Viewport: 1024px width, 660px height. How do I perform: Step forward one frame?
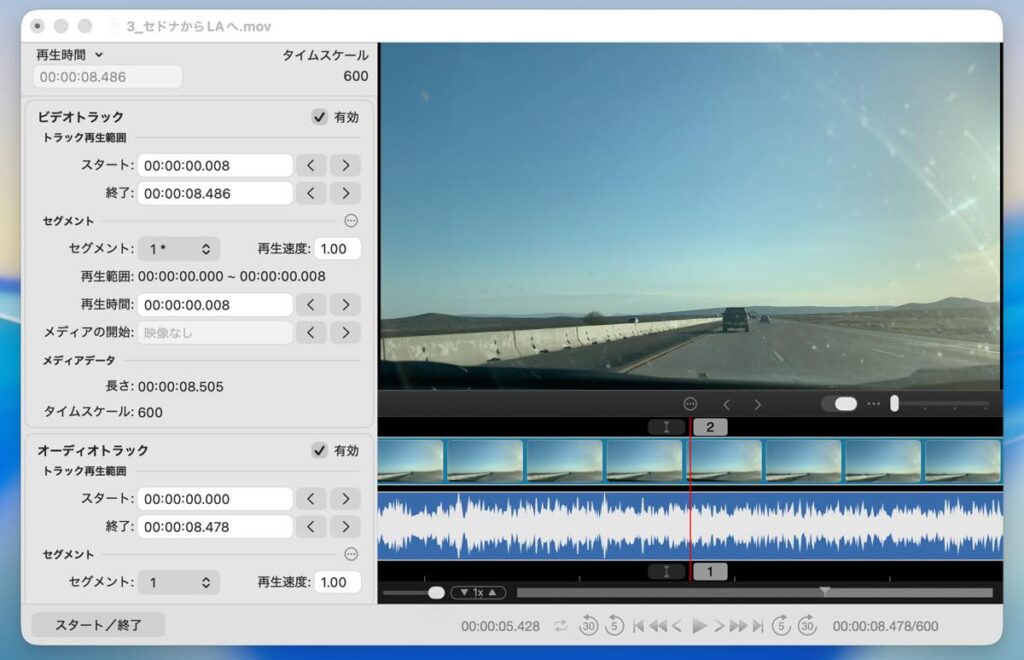[x=719, y=626]
